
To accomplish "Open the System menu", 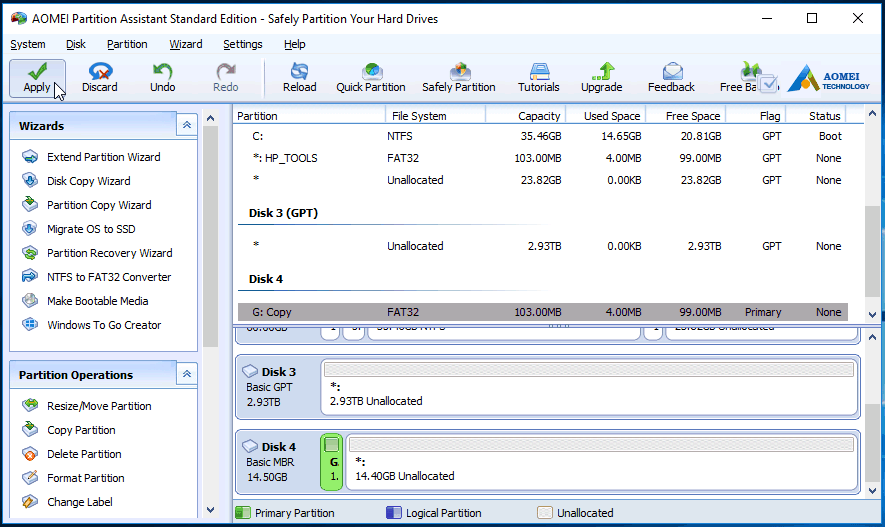I will pos(28,44).
